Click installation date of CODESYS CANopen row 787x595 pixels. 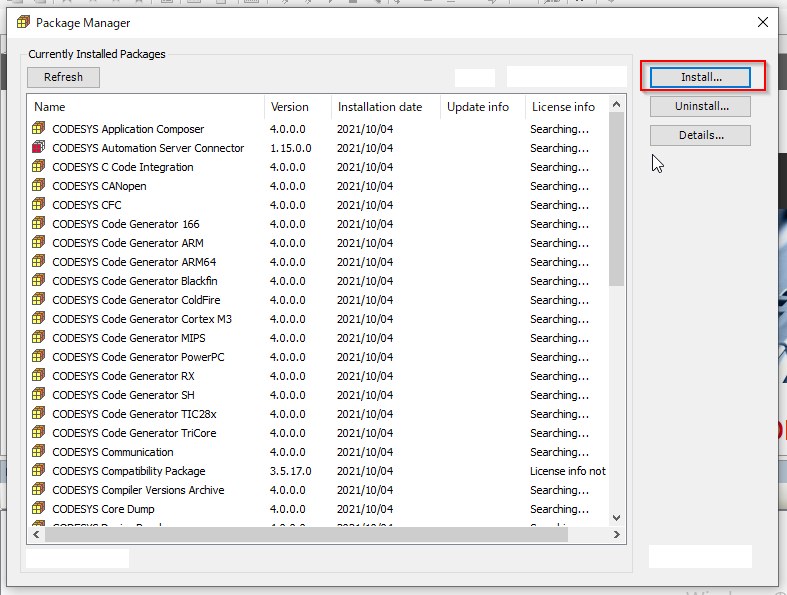click(x=365, y=186)
